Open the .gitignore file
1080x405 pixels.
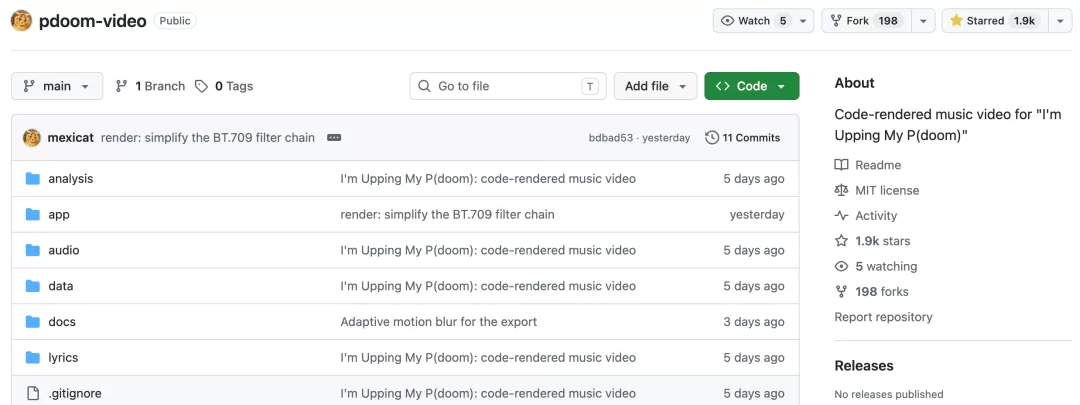pos(75,394)
